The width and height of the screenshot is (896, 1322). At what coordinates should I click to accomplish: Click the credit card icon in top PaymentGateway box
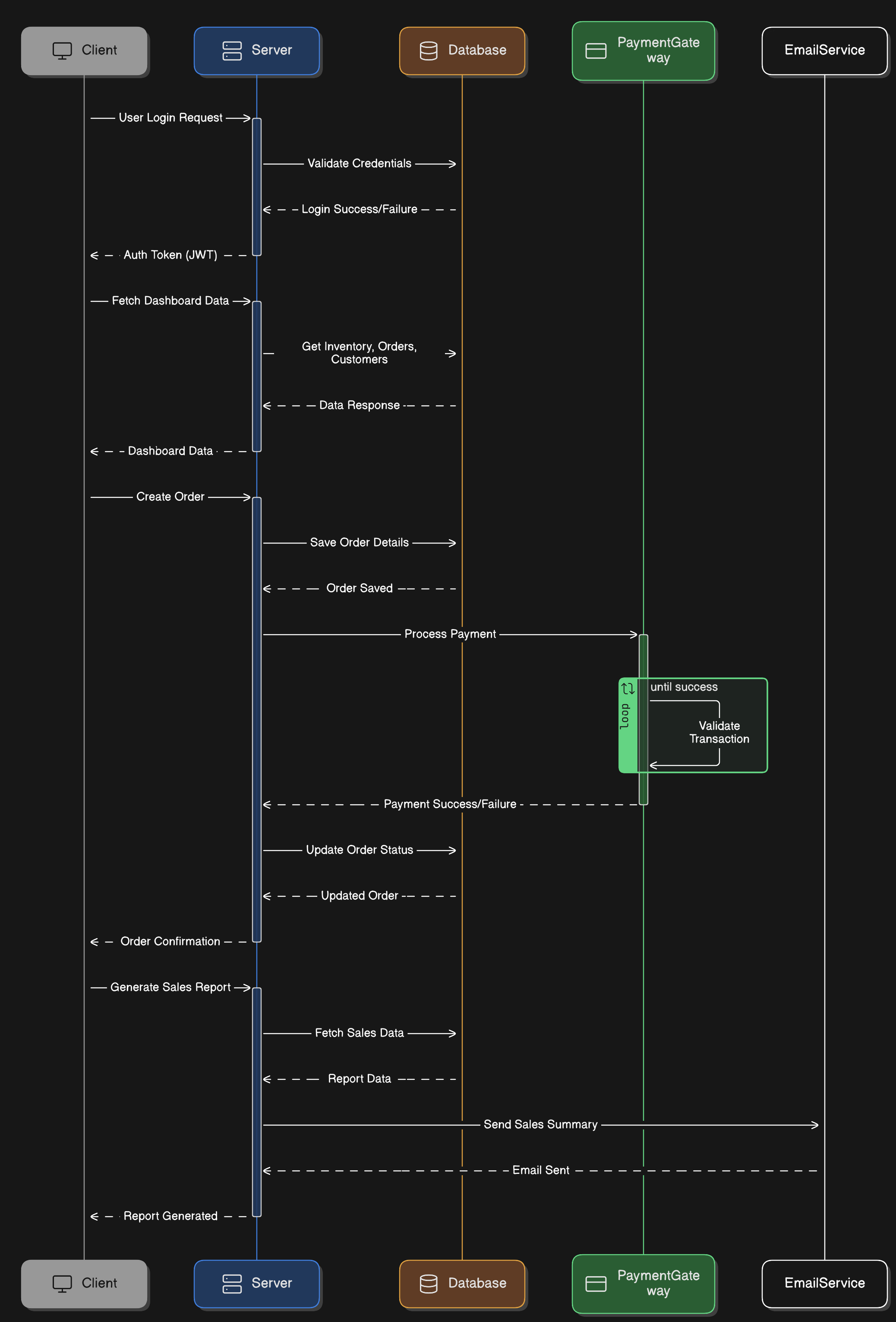[596, 51]
